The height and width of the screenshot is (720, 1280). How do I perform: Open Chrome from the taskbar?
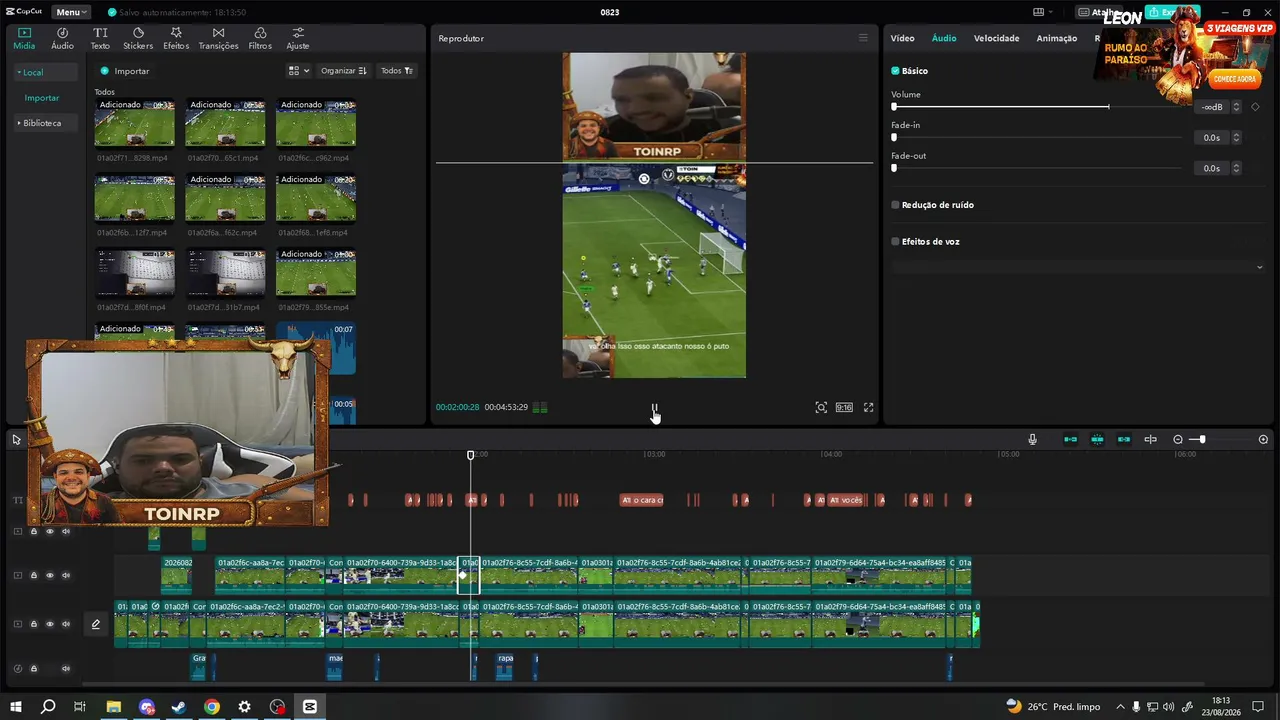[212, 706]
